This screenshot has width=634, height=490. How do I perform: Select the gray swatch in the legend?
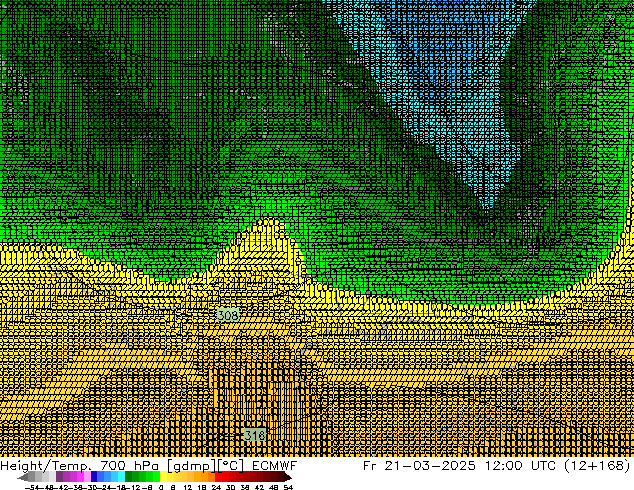(40, 477)
